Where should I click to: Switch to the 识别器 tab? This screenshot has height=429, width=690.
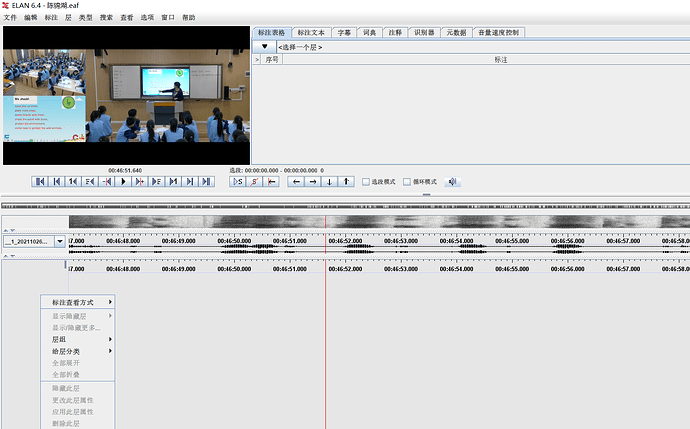(x=424, y=33)
